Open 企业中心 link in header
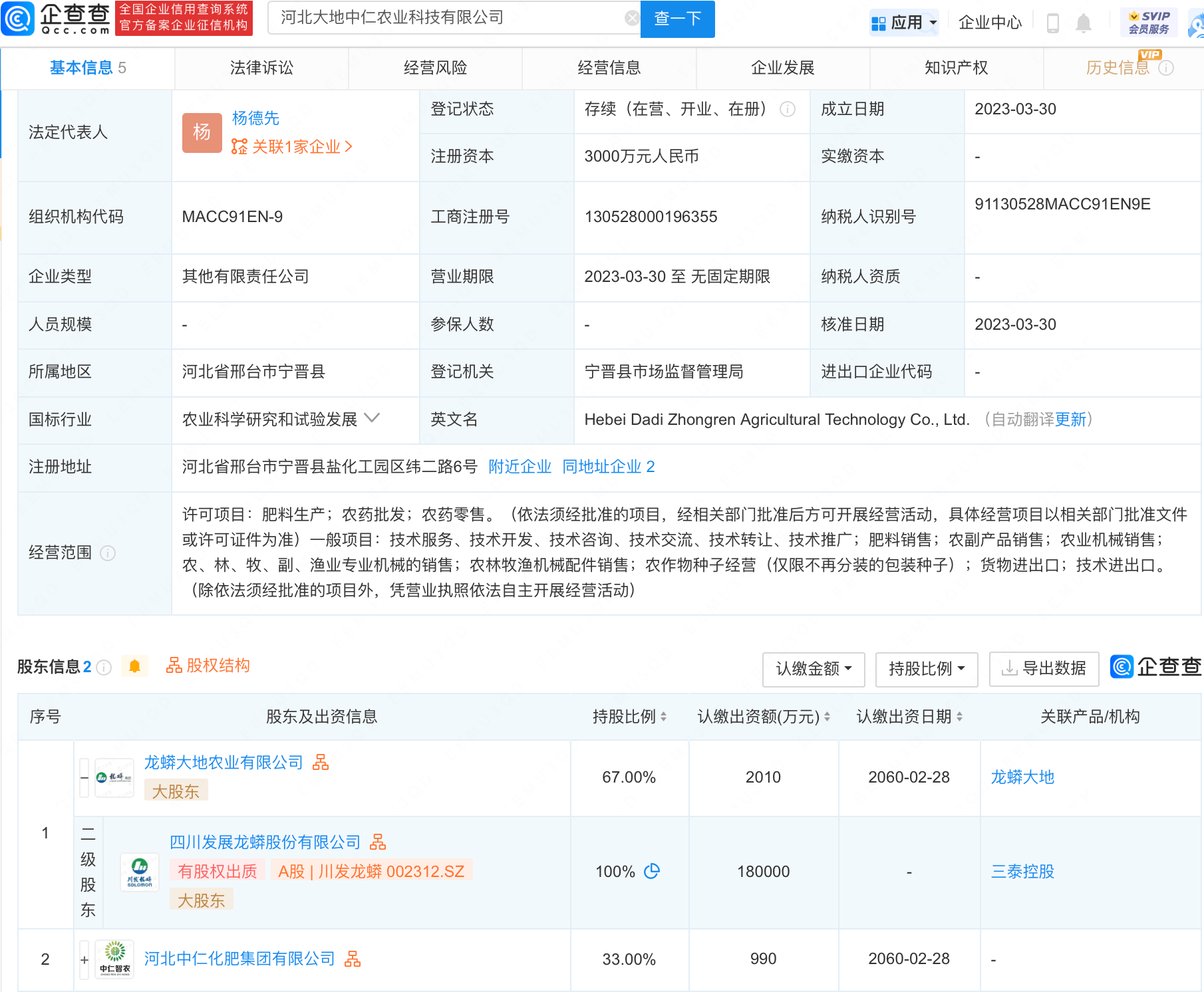 (x=989, y=23)
